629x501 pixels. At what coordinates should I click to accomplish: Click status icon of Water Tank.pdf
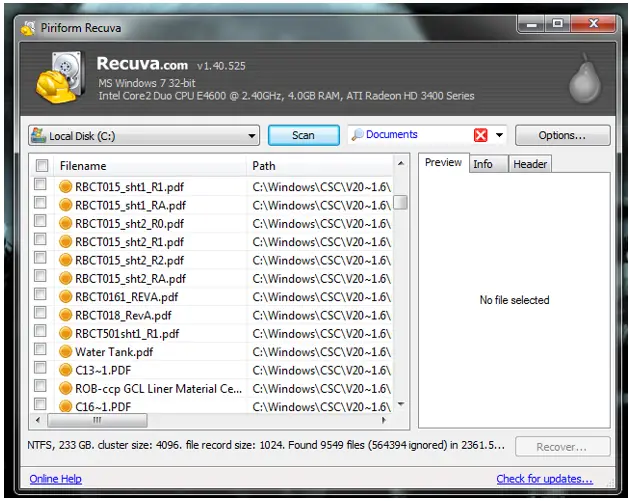[65, 351]
